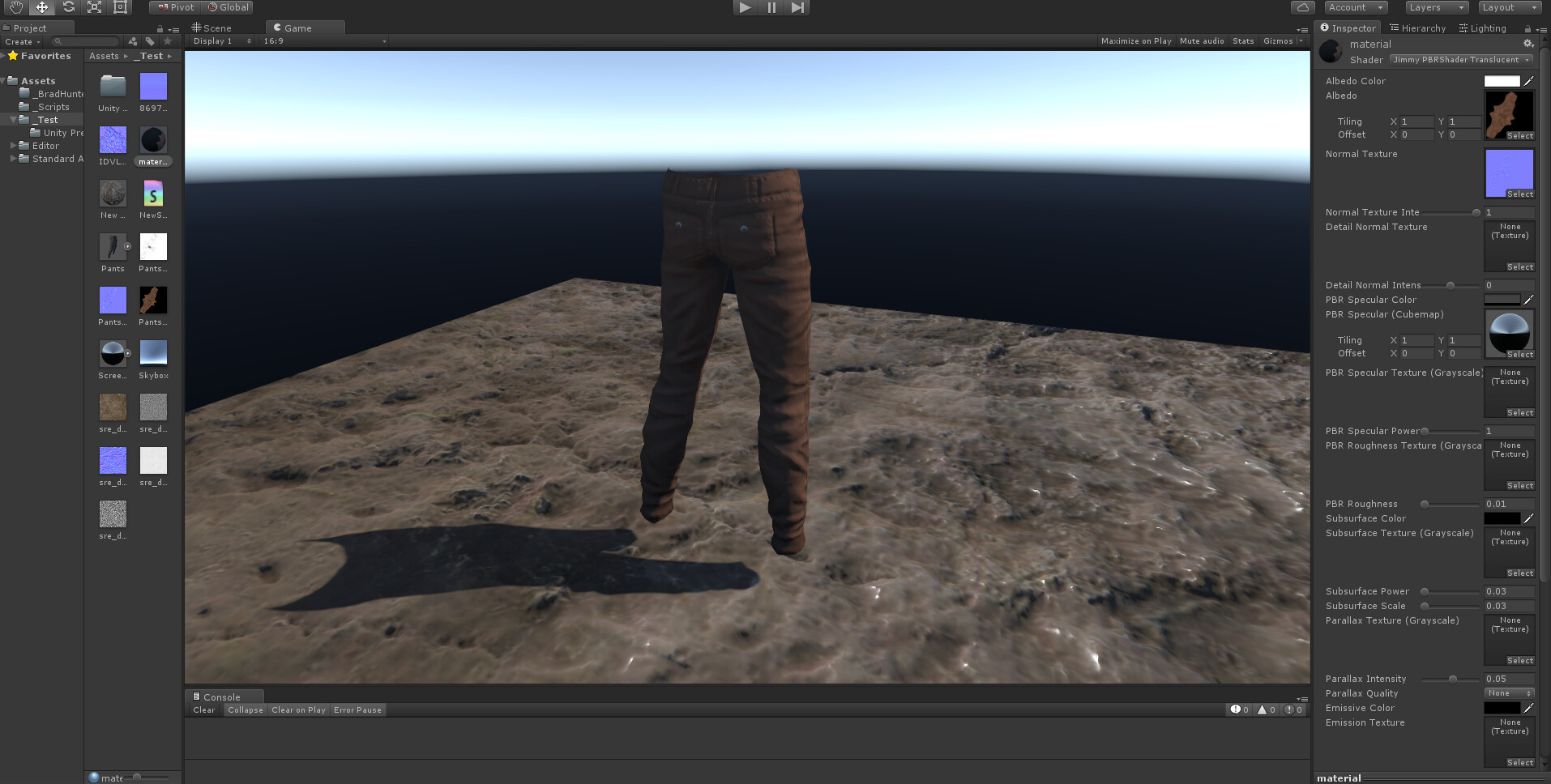This screenshot has height=784, width=1551.
Task: Enable Mute audio in Game view
Action: 1202,40
